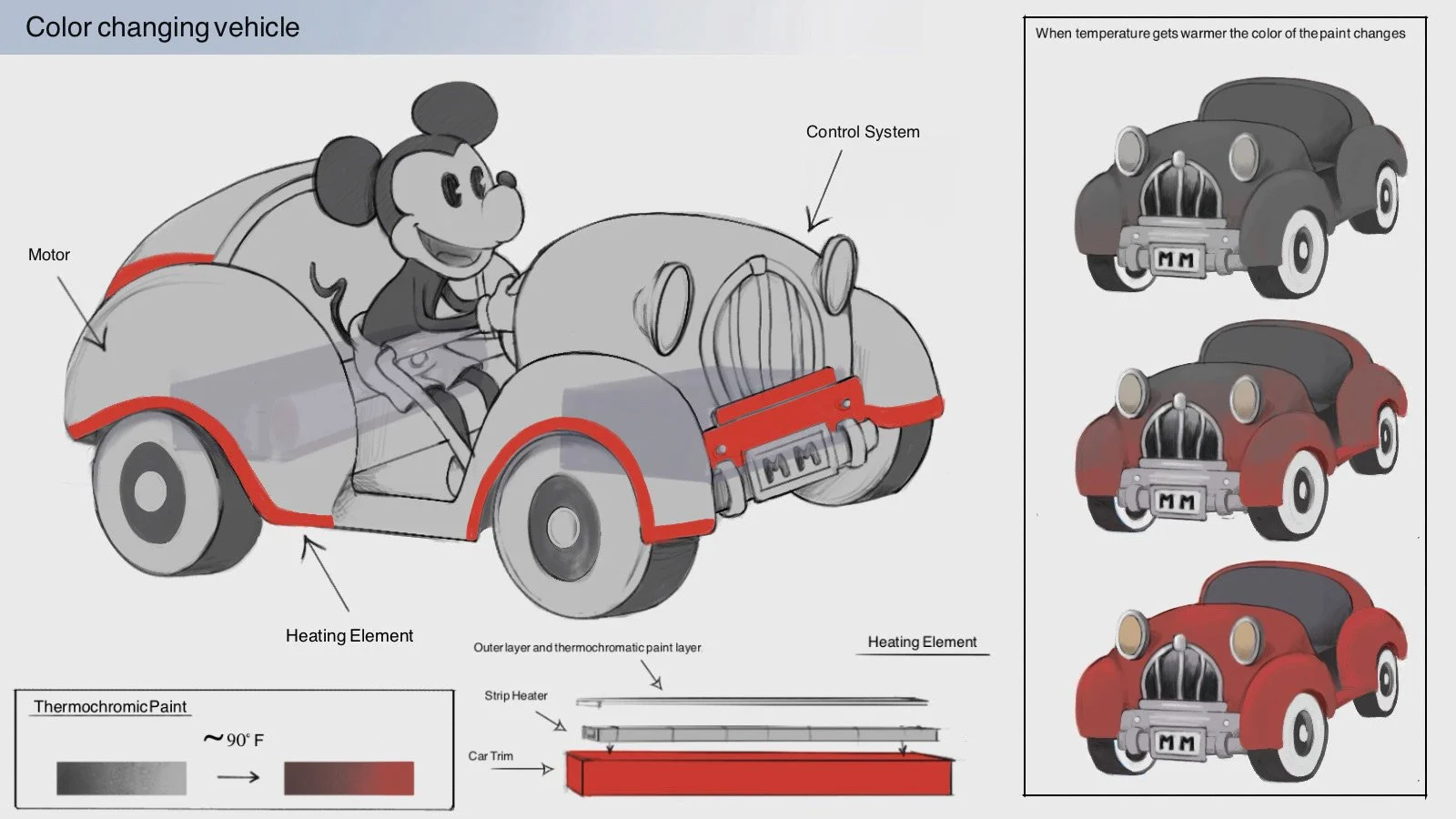
Task: Click the caption about temperature getting warmer
Action: [1220, 34]
